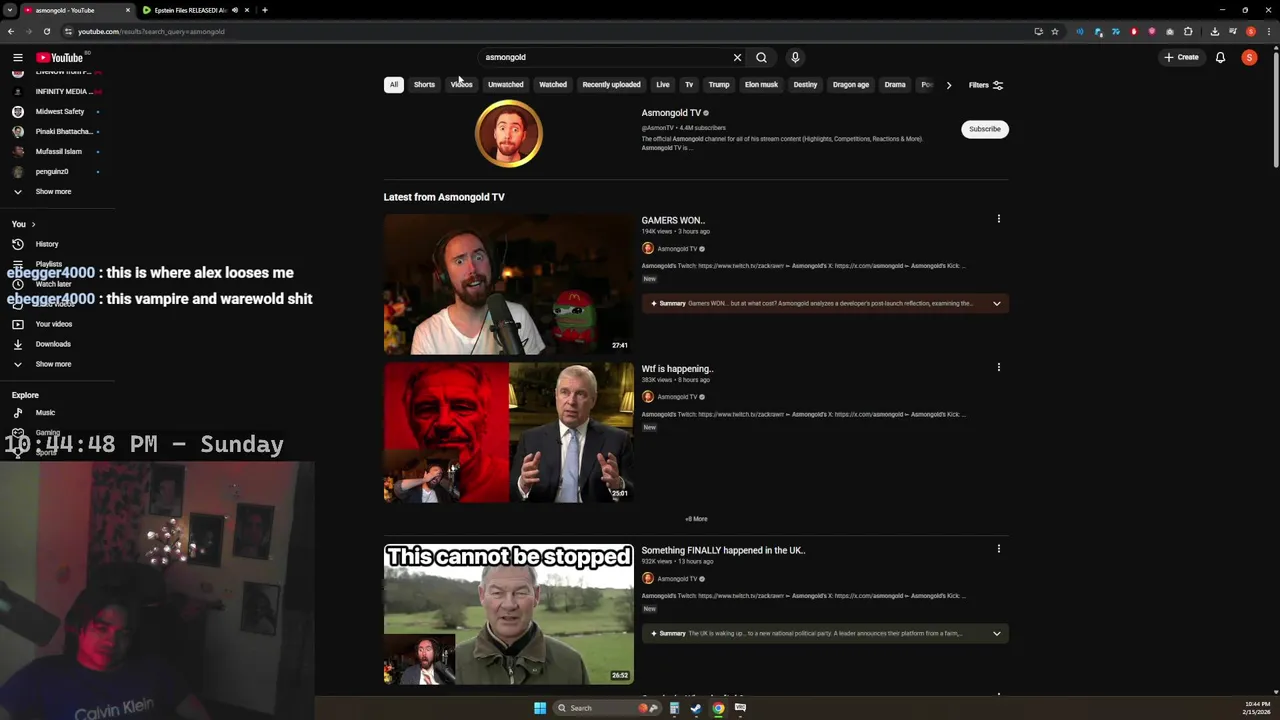Open the GAMERS WON.. video title

click(x=673, y=220)
